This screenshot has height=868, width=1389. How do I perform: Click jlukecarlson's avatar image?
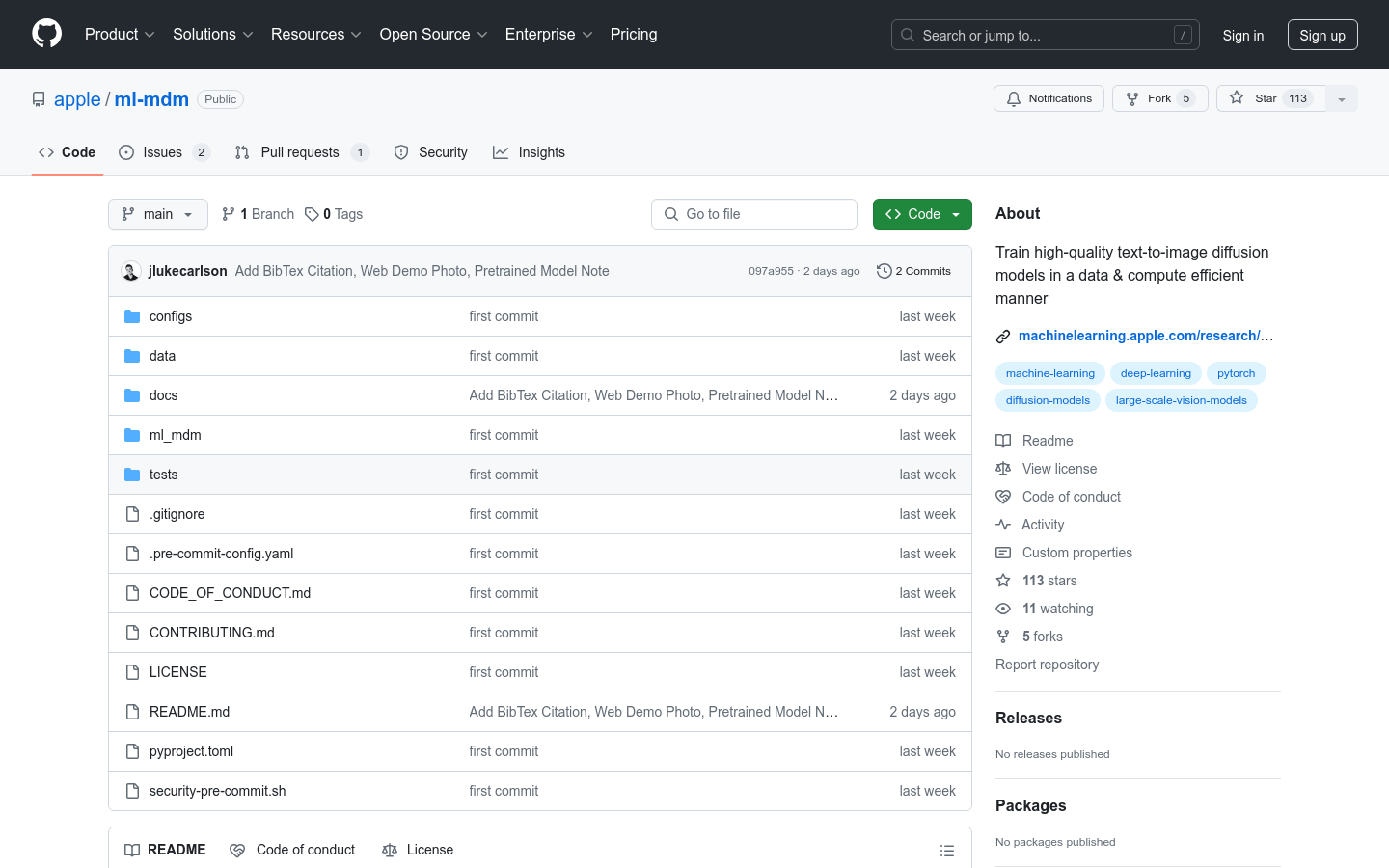click(131, 271)
